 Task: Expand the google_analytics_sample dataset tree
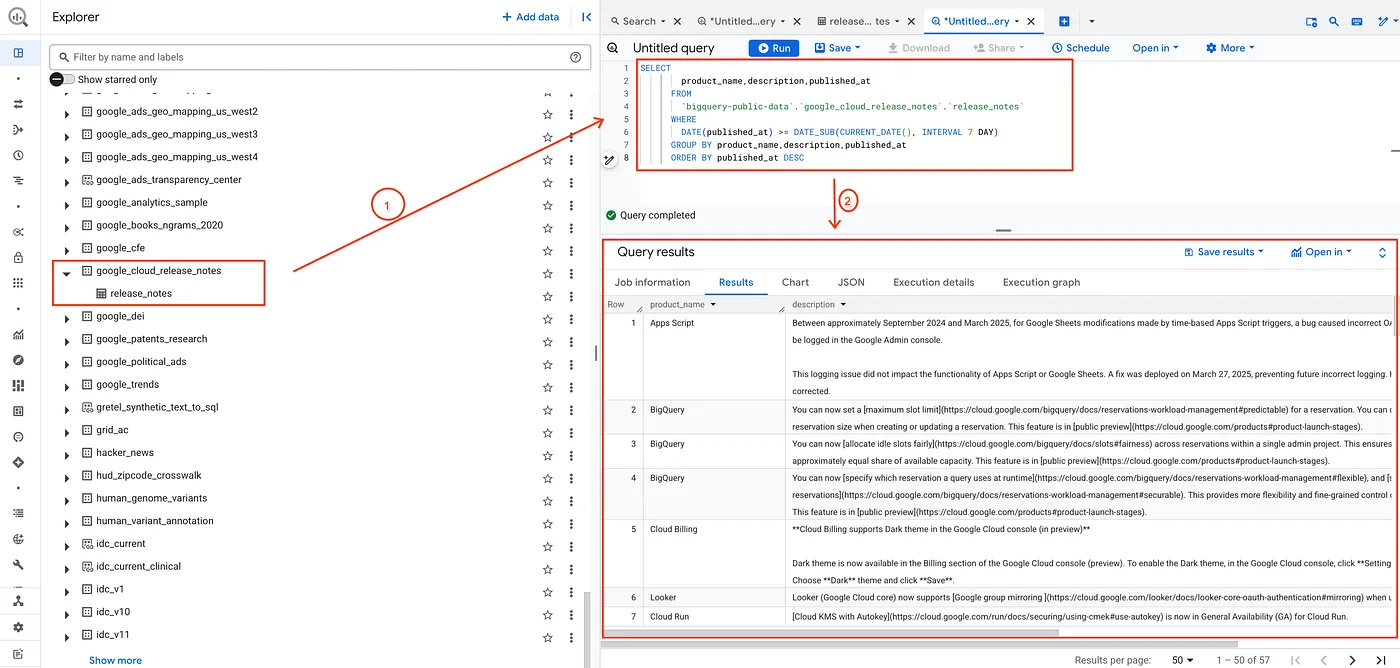click(65, 202)
